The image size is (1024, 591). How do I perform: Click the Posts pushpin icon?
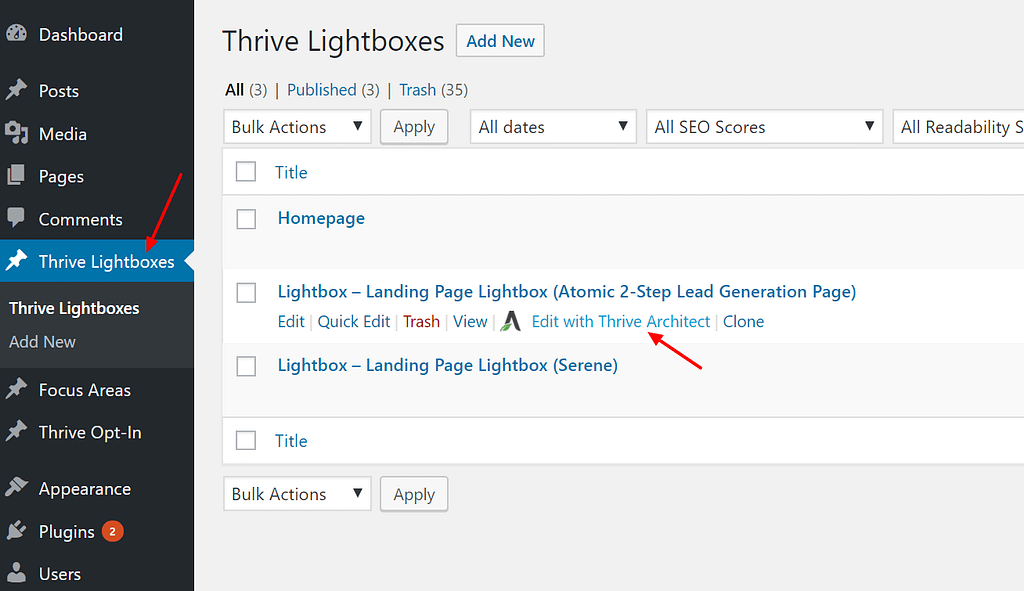[x=16, y=91]
